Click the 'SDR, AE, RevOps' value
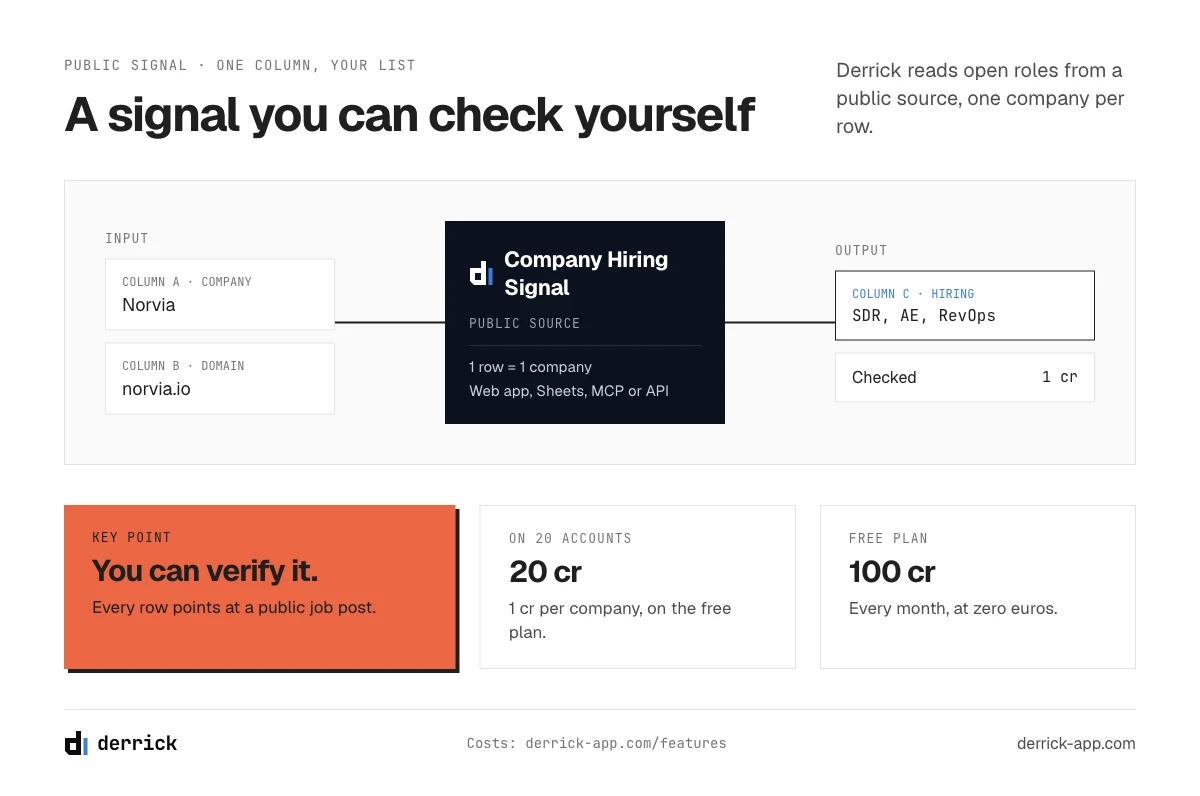The width and height of the screenshot is (1200, 796). [924, 316]
